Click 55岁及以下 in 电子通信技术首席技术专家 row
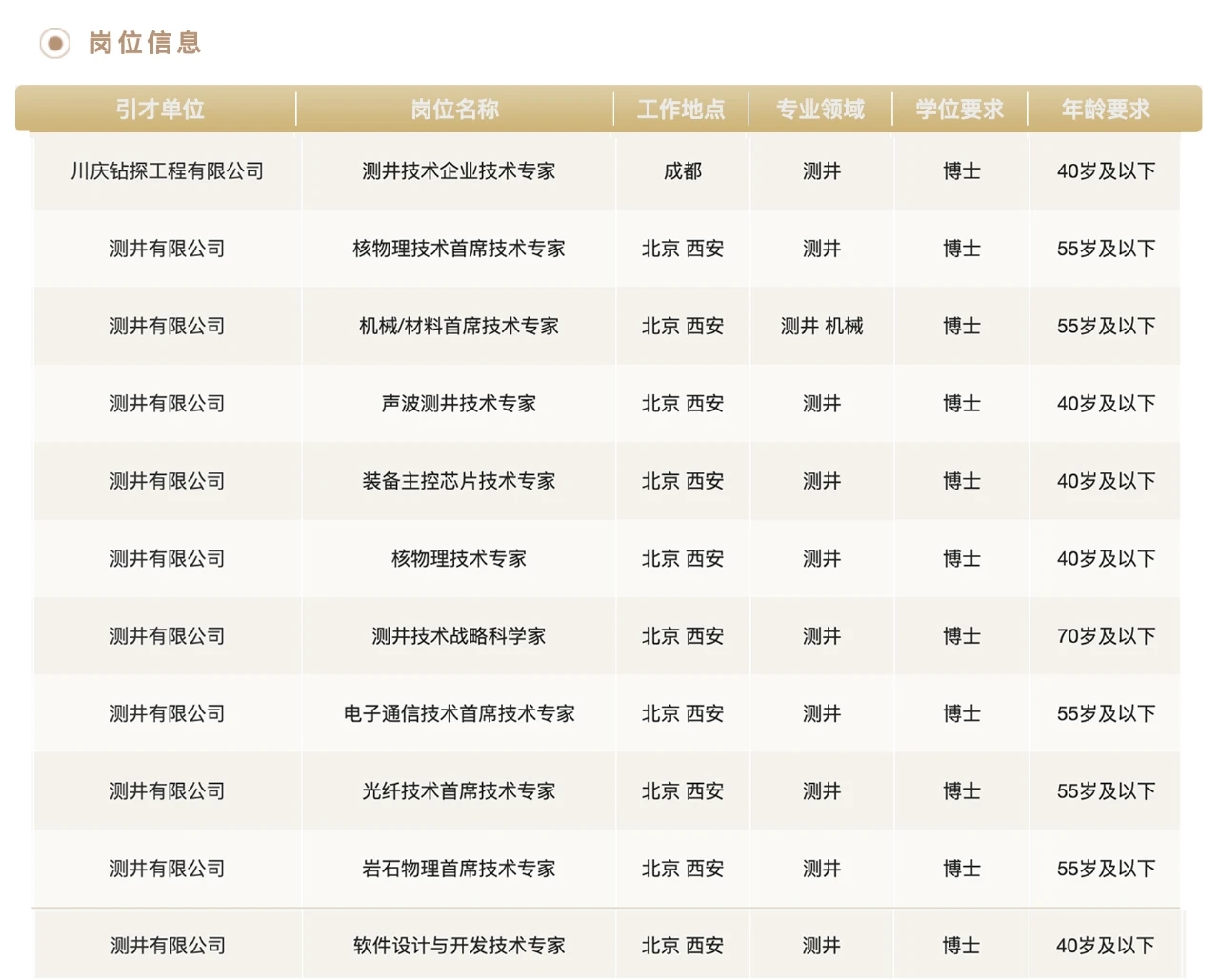 coord(1106,714)
